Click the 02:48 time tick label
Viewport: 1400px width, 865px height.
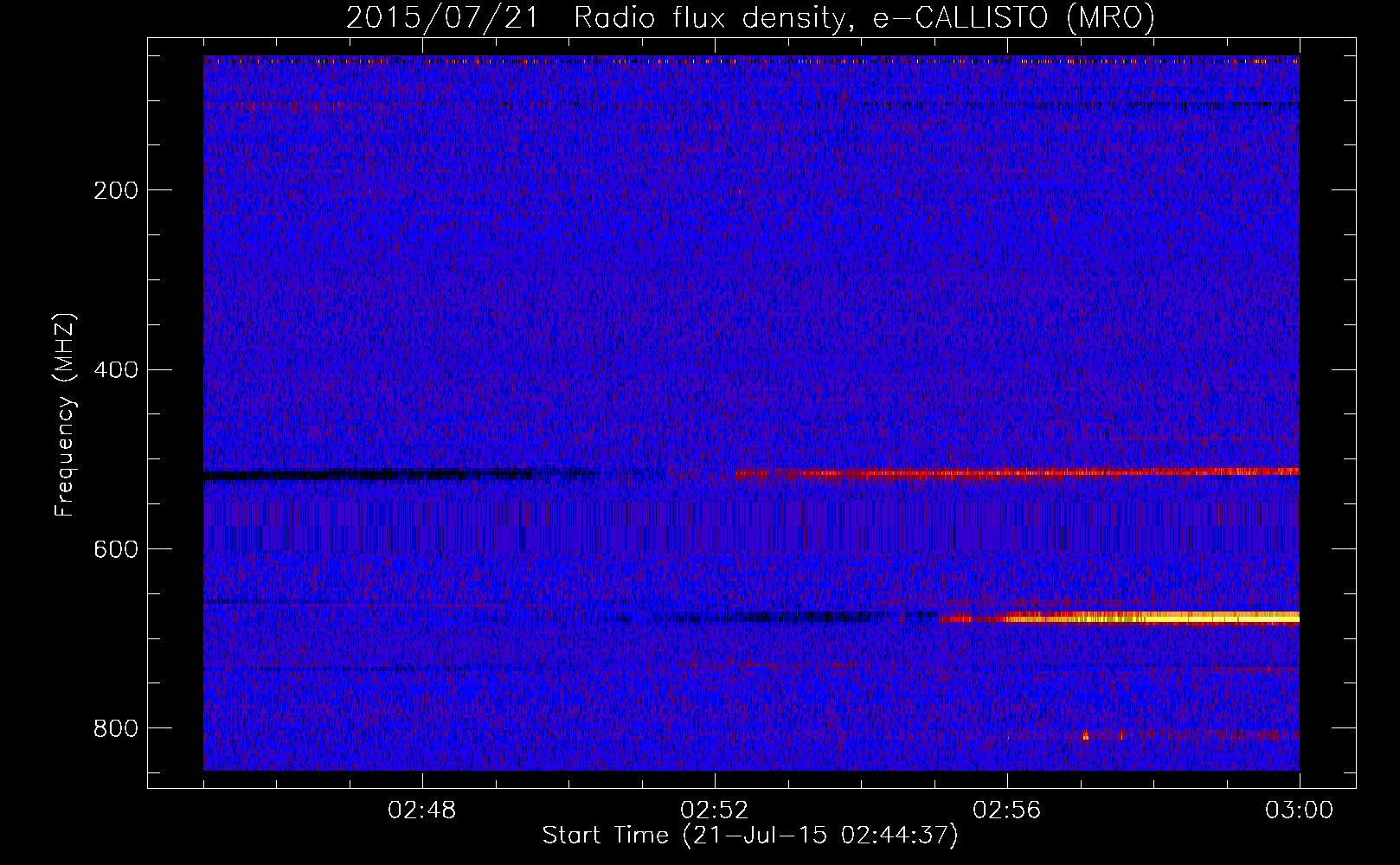pos(422,811)
